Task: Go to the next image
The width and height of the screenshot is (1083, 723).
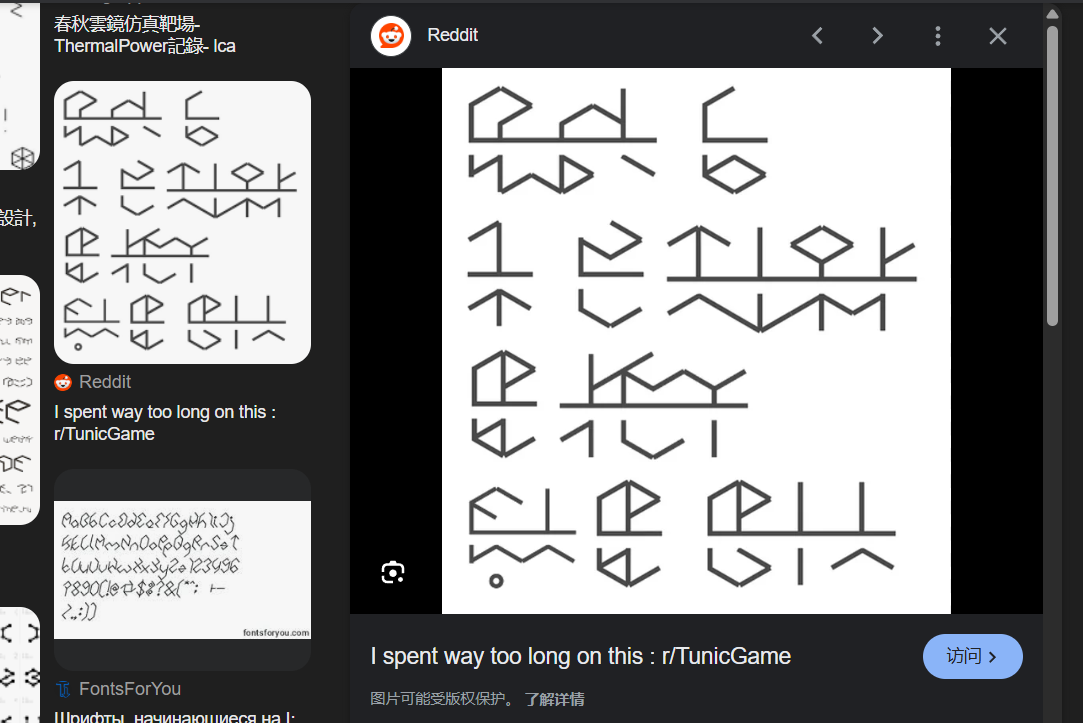Action: 877,36
